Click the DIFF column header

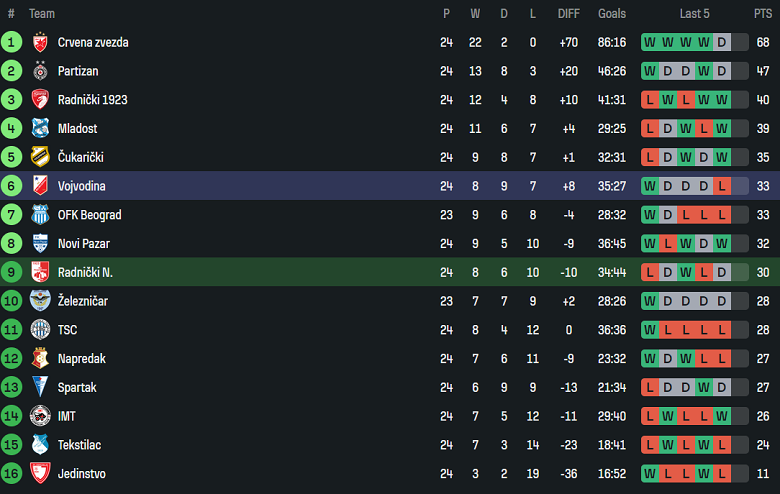pyautogui.click(x=568, y=14)
